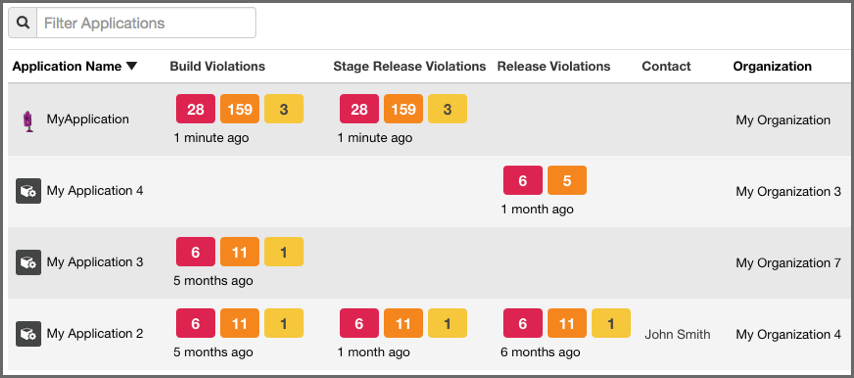Click '1 minute ago' under MyApplication Stage Release
Image resolution: width=854 pixels, height=378 pixels.
click(375, 138)
